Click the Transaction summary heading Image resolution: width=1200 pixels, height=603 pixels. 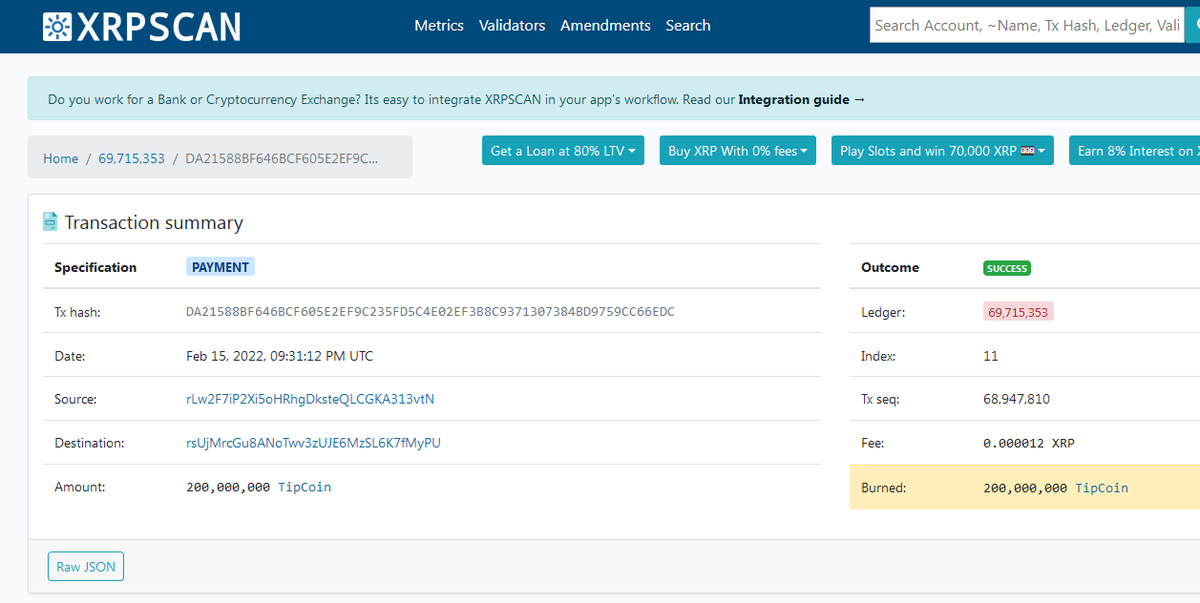click(154, 223)
